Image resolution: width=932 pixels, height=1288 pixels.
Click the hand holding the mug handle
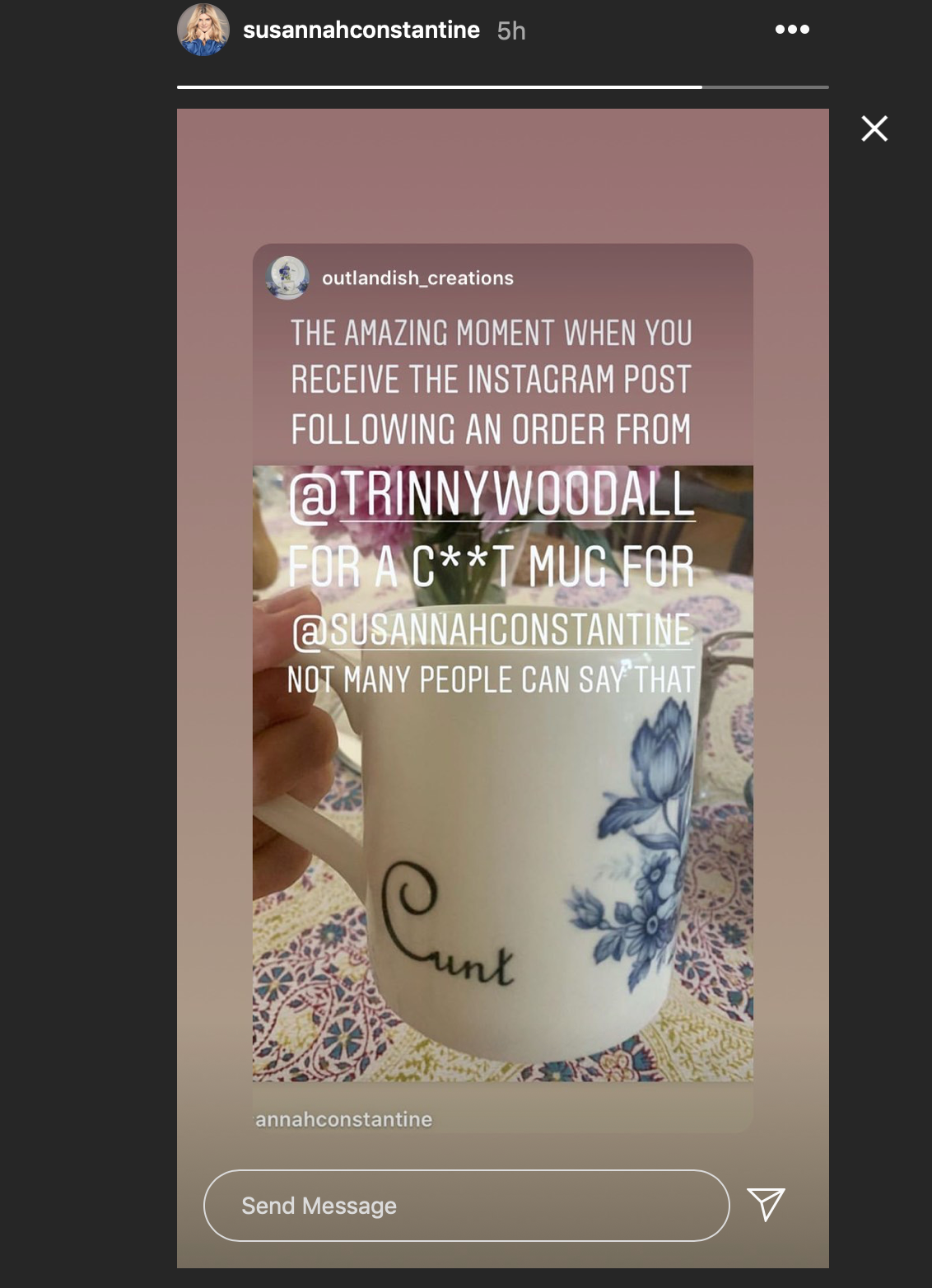click(x=295, y=741)
